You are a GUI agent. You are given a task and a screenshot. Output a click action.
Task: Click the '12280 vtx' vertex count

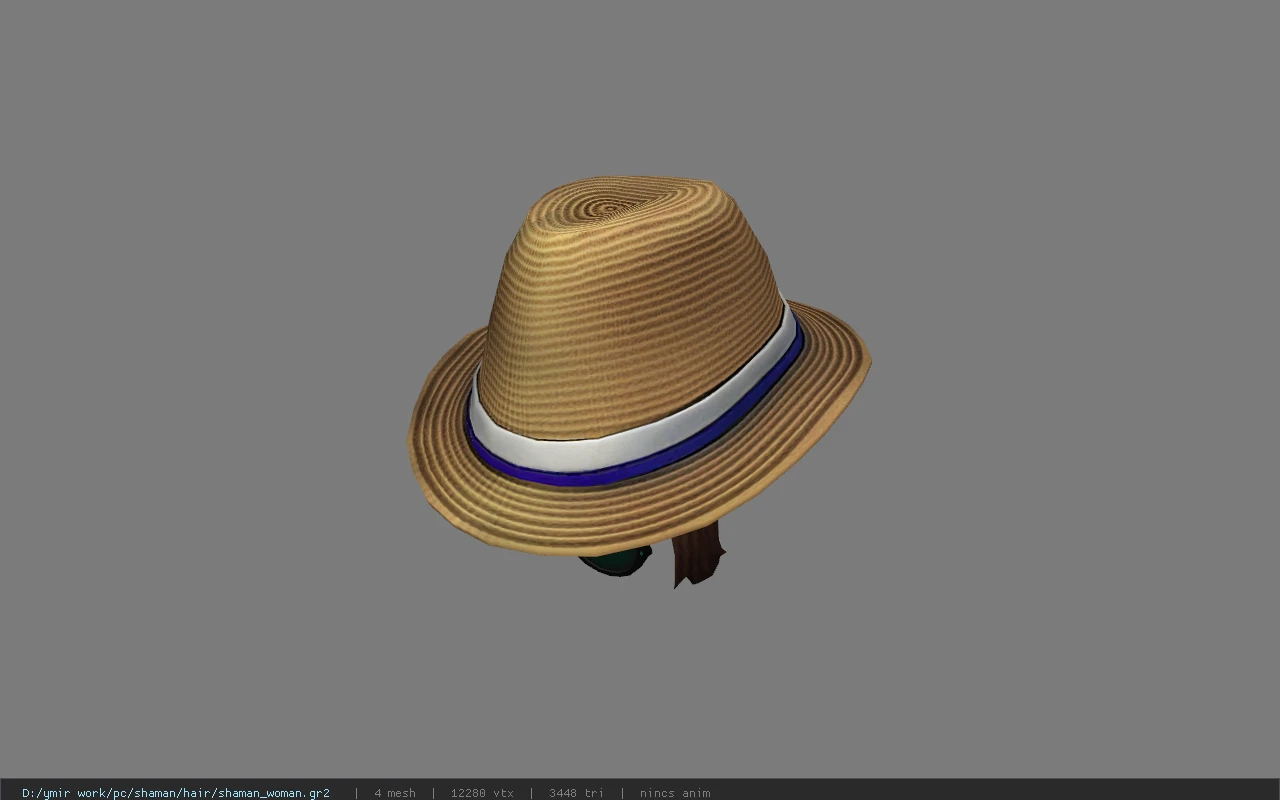(482, 793)
